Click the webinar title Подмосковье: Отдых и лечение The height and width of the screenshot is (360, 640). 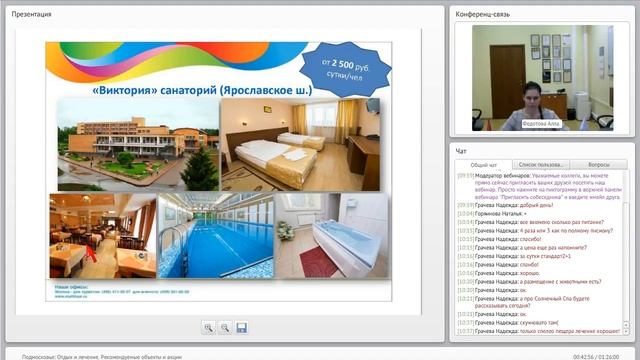[x=102, y=357]
